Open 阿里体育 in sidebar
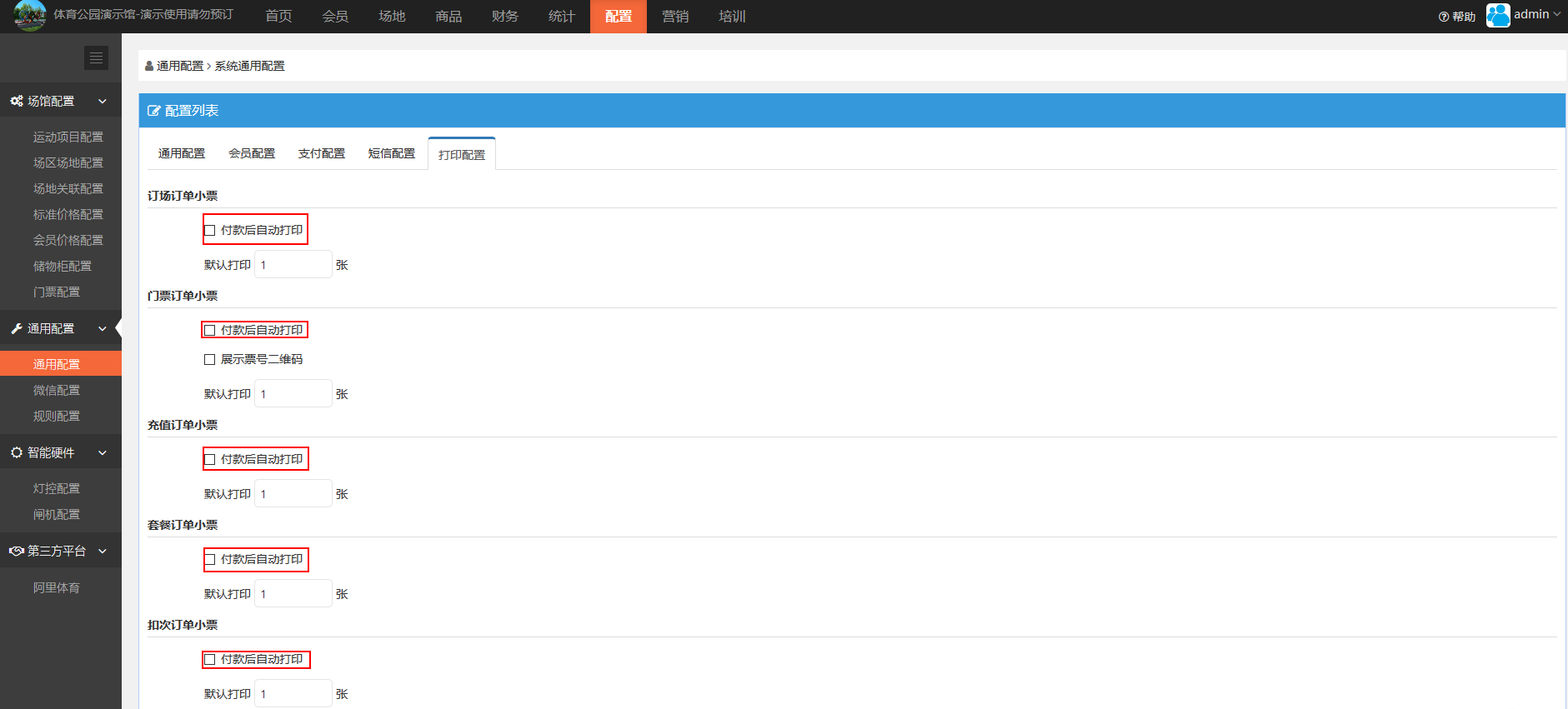The width and height of the screenshot is (1568, 709). click(x=57, y=587)
